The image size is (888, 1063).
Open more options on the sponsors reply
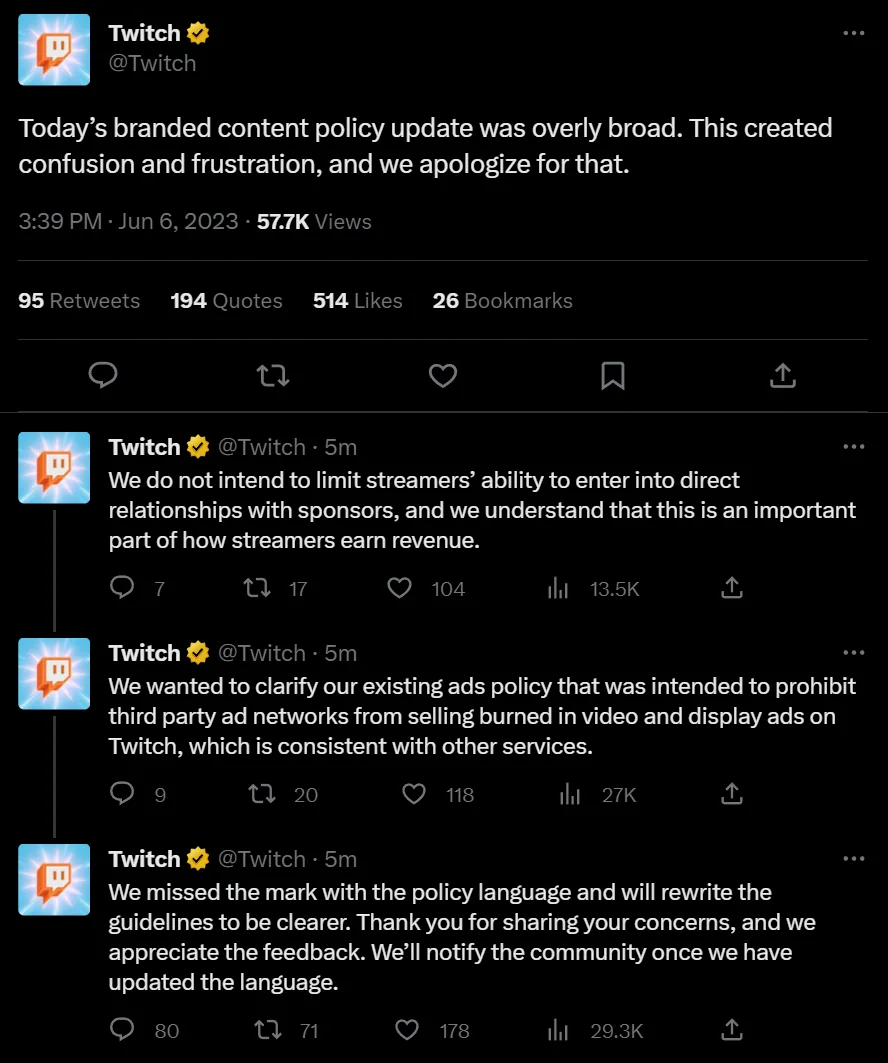click(x=853, y=446)
